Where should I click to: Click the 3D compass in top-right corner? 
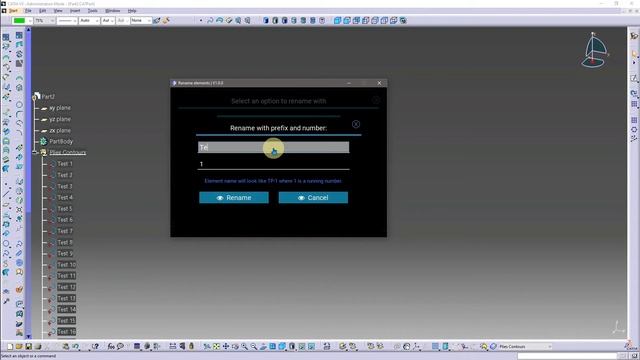point(594,50)
